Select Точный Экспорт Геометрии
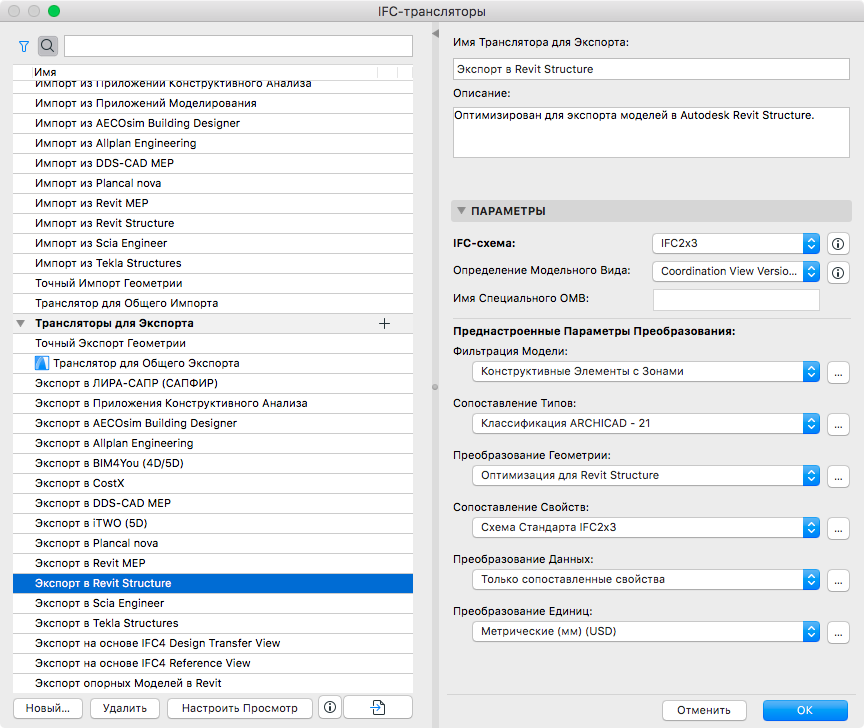The image size is (864, 728). [x=213, y=343]
